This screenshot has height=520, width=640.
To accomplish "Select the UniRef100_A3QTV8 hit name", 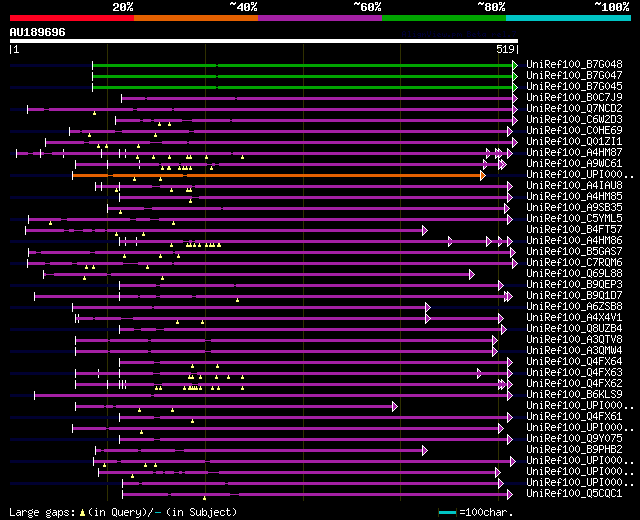I will pos(574,340).
